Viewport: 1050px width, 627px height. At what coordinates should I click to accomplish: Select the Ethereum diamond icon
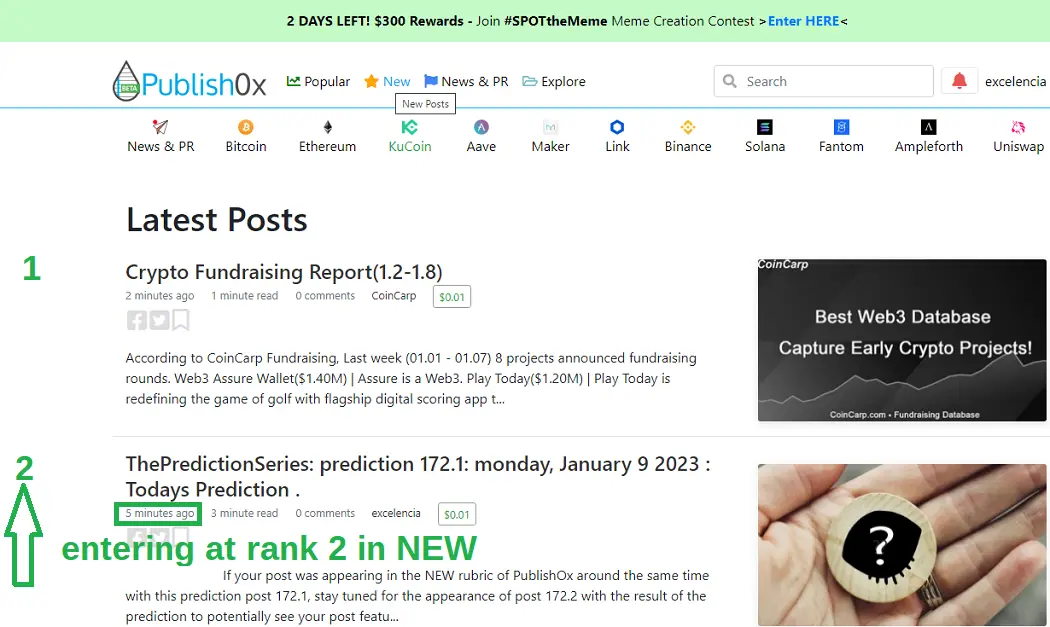click(x=327, y=127)
